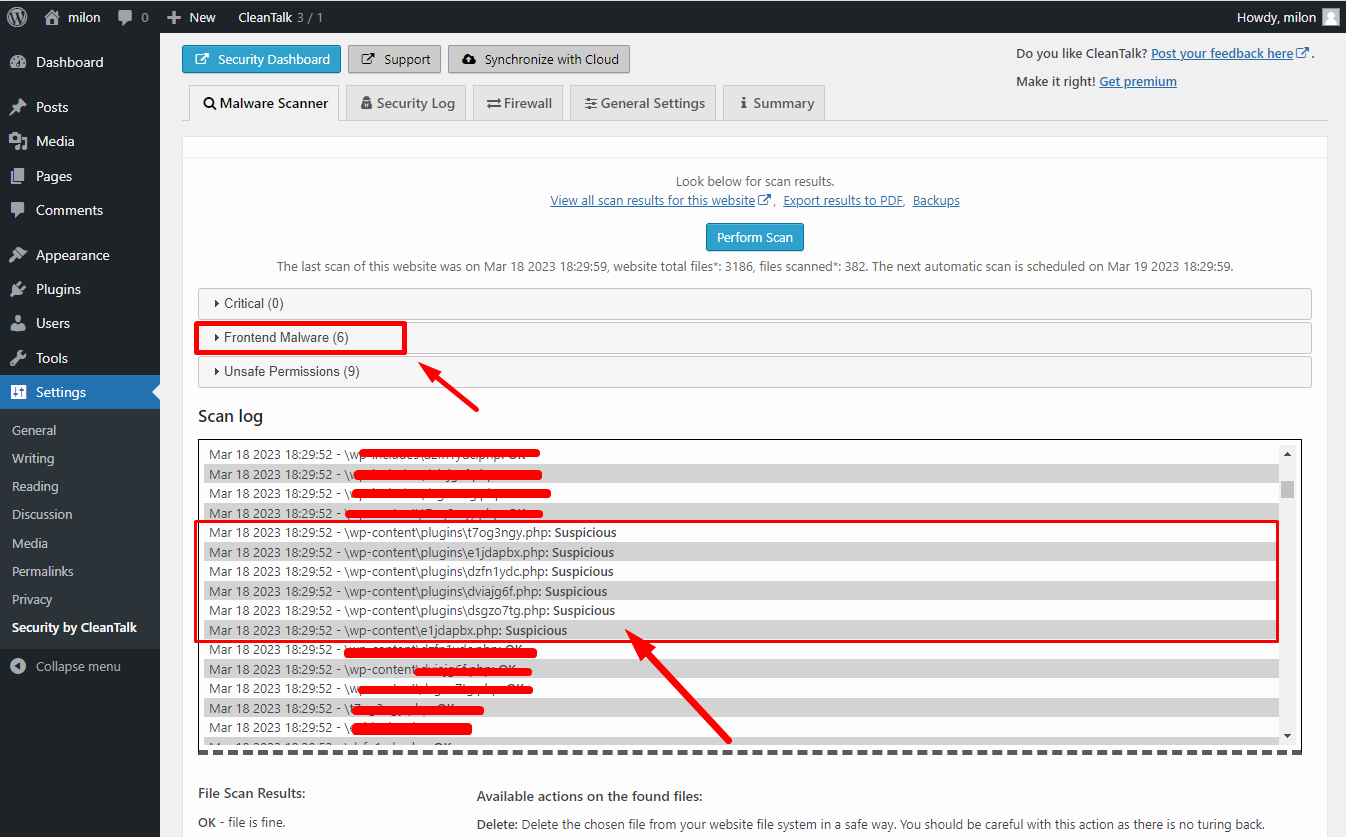Click the scan log scrollbar thumb
1346x837 pixels.
point(1287,489)
